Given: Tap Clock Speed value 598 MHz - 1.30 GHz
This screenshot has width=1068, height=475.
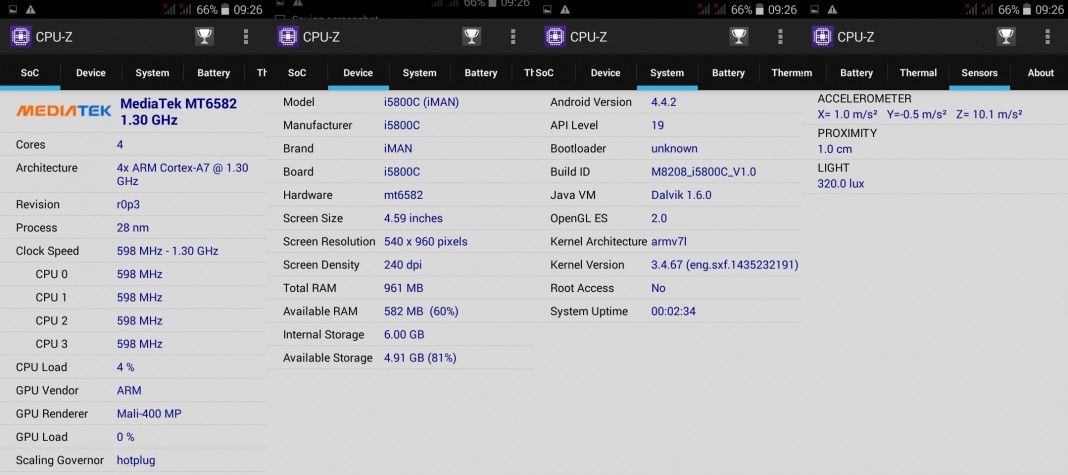Looking at the screenshot, I should [x=168, y=251].
